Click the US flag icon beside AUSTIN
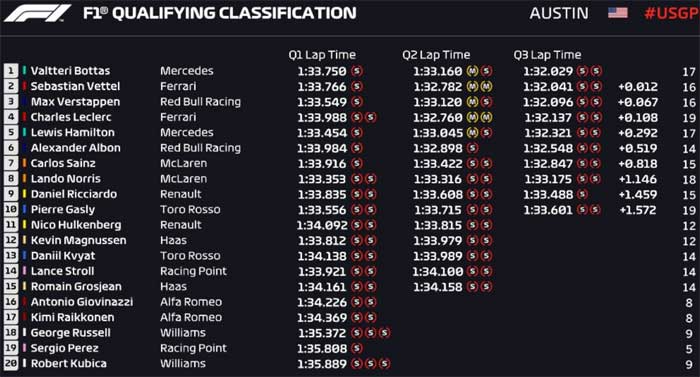 618,13
